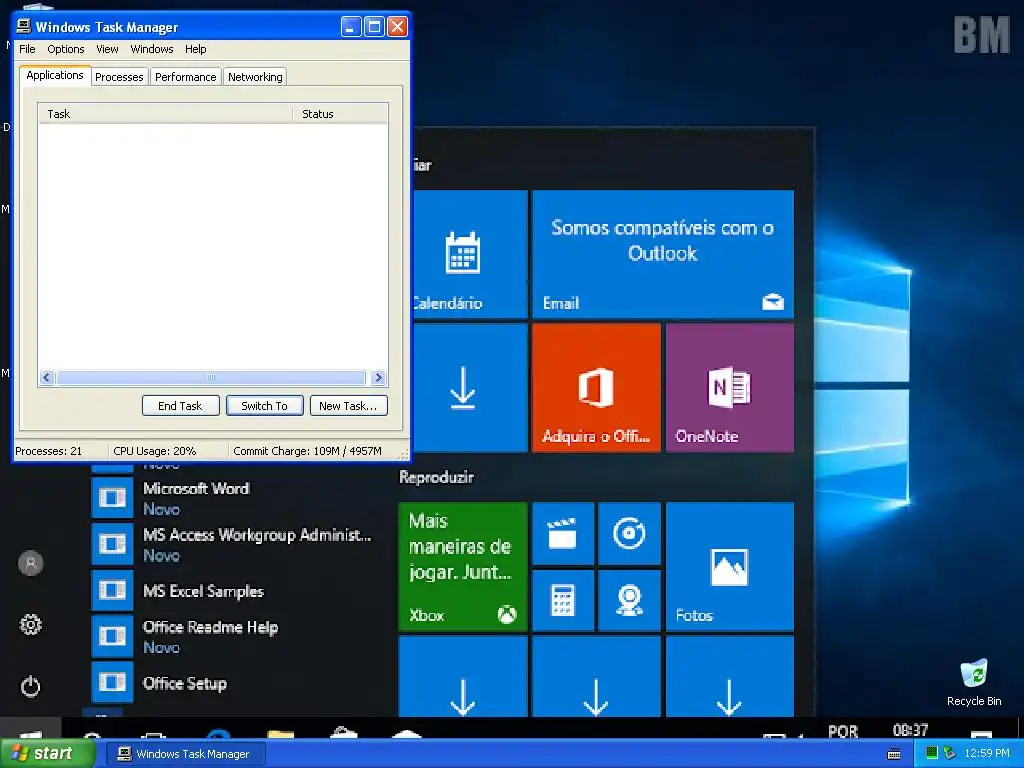Click the keyboard icon in system tray
1024x768 pixels.
click(x=894, y=754)
